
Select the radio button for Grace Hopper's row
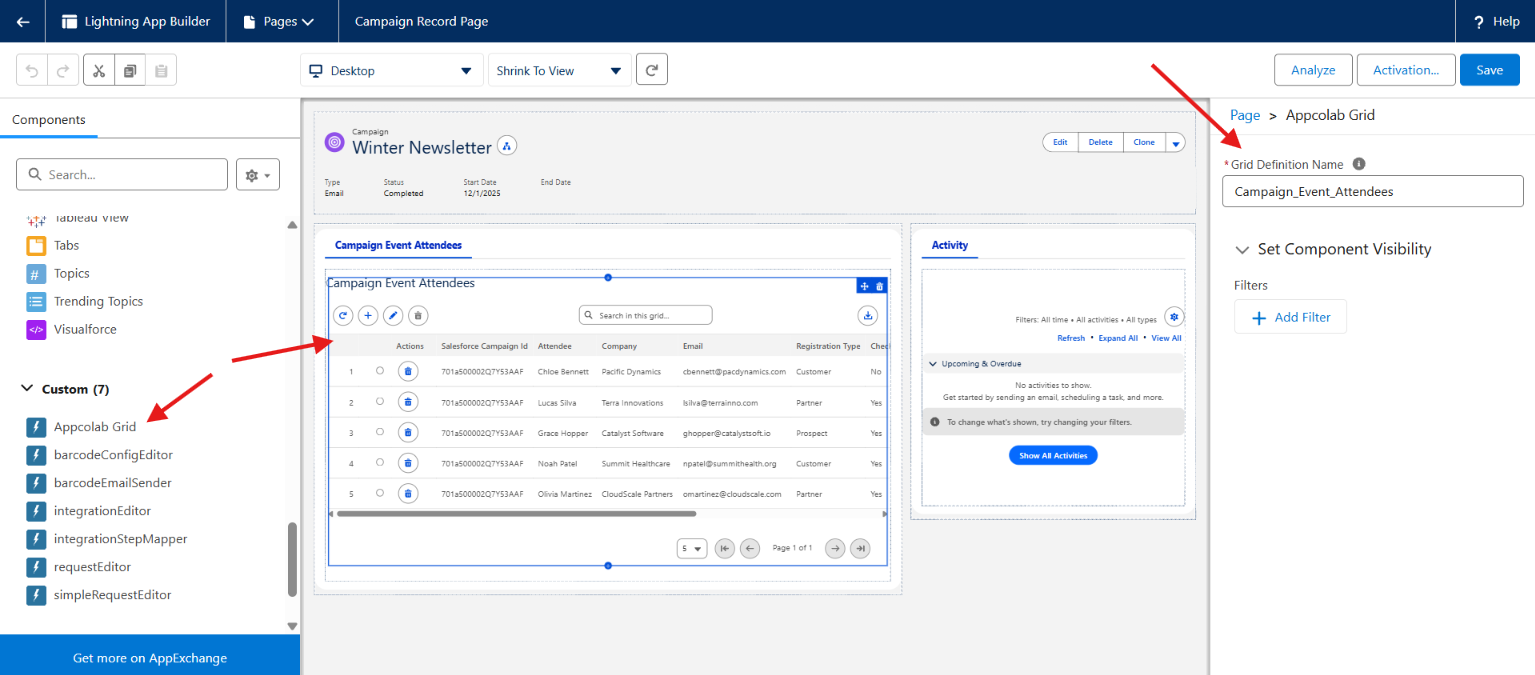pos(379,432)
